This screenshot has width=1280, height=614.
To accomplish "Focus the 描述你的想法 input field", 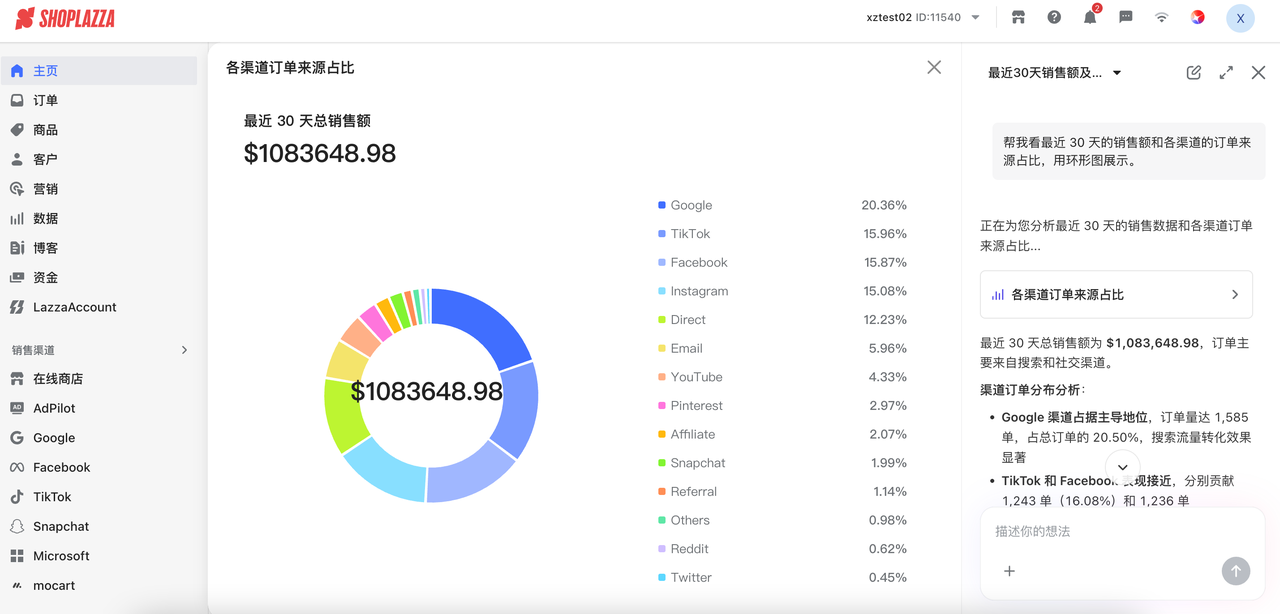I will [1120, 531].
